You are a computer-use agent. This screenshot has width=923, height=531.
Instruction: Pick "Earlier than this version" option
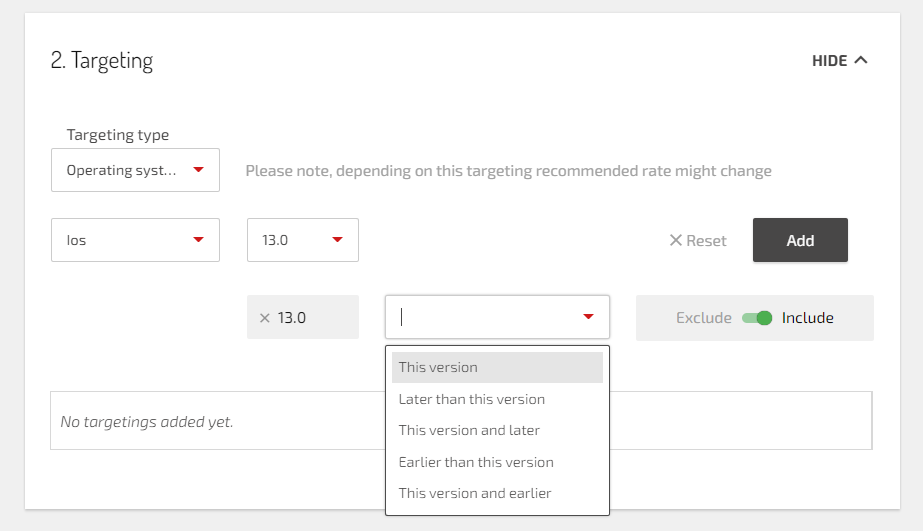click(475, 462)
